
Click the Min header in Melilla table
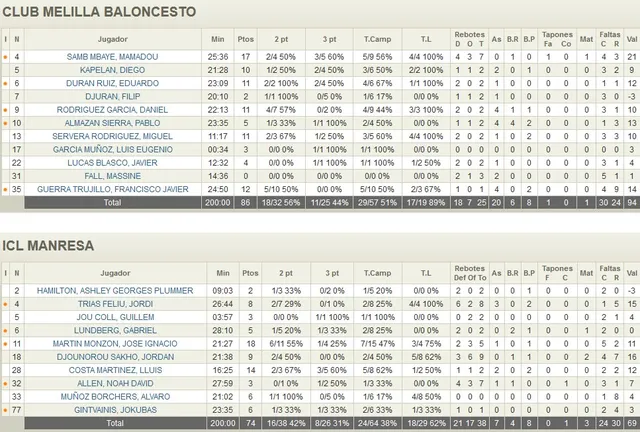click(x=219, y=39)
